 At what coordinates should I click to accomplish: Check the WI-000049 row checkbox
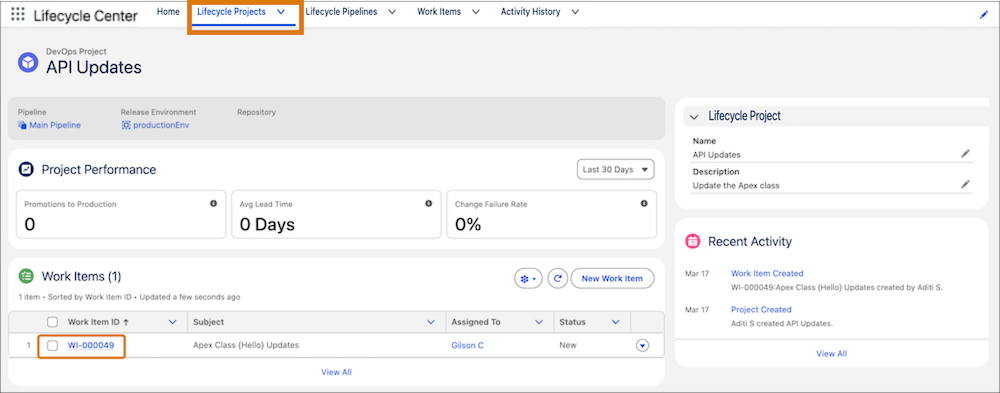coord(52,345)
